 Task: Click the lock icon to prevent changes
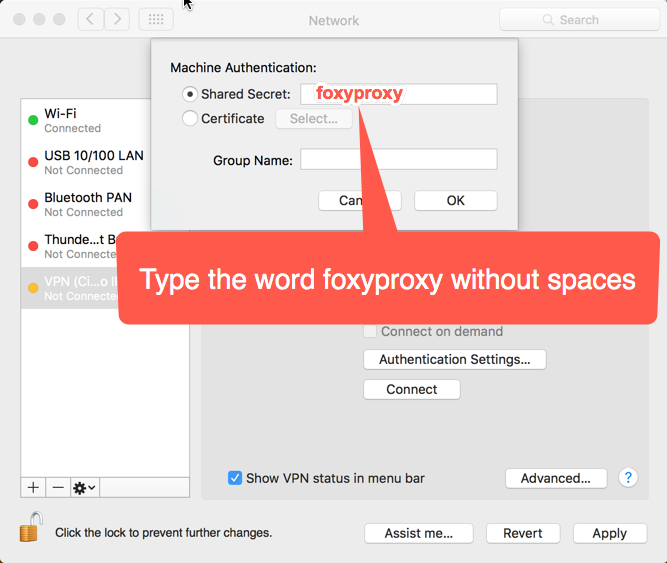[31, 527]
